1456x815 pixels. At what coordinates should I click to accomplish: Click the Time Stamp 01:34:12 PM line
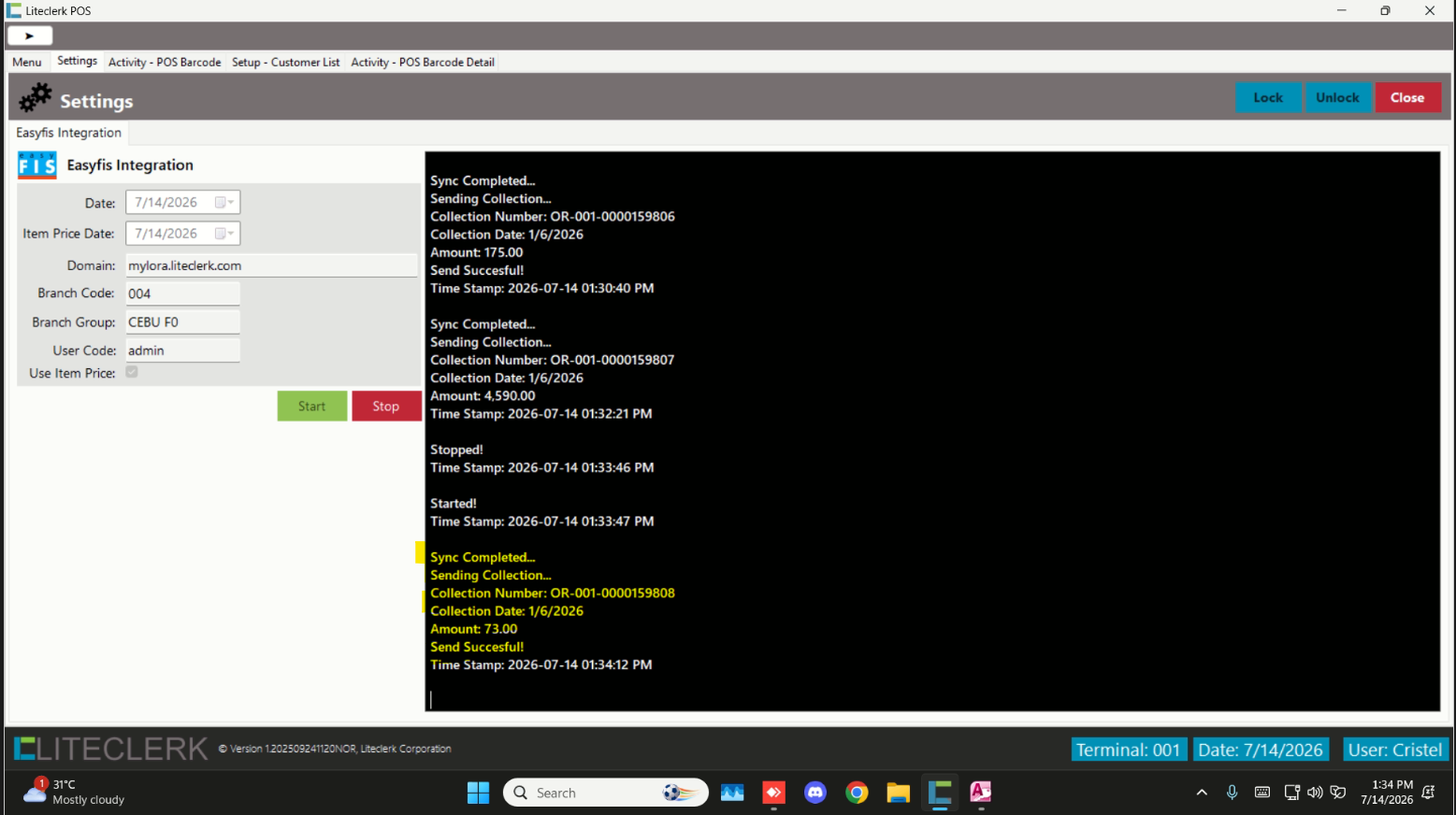[x=541, y=665]
